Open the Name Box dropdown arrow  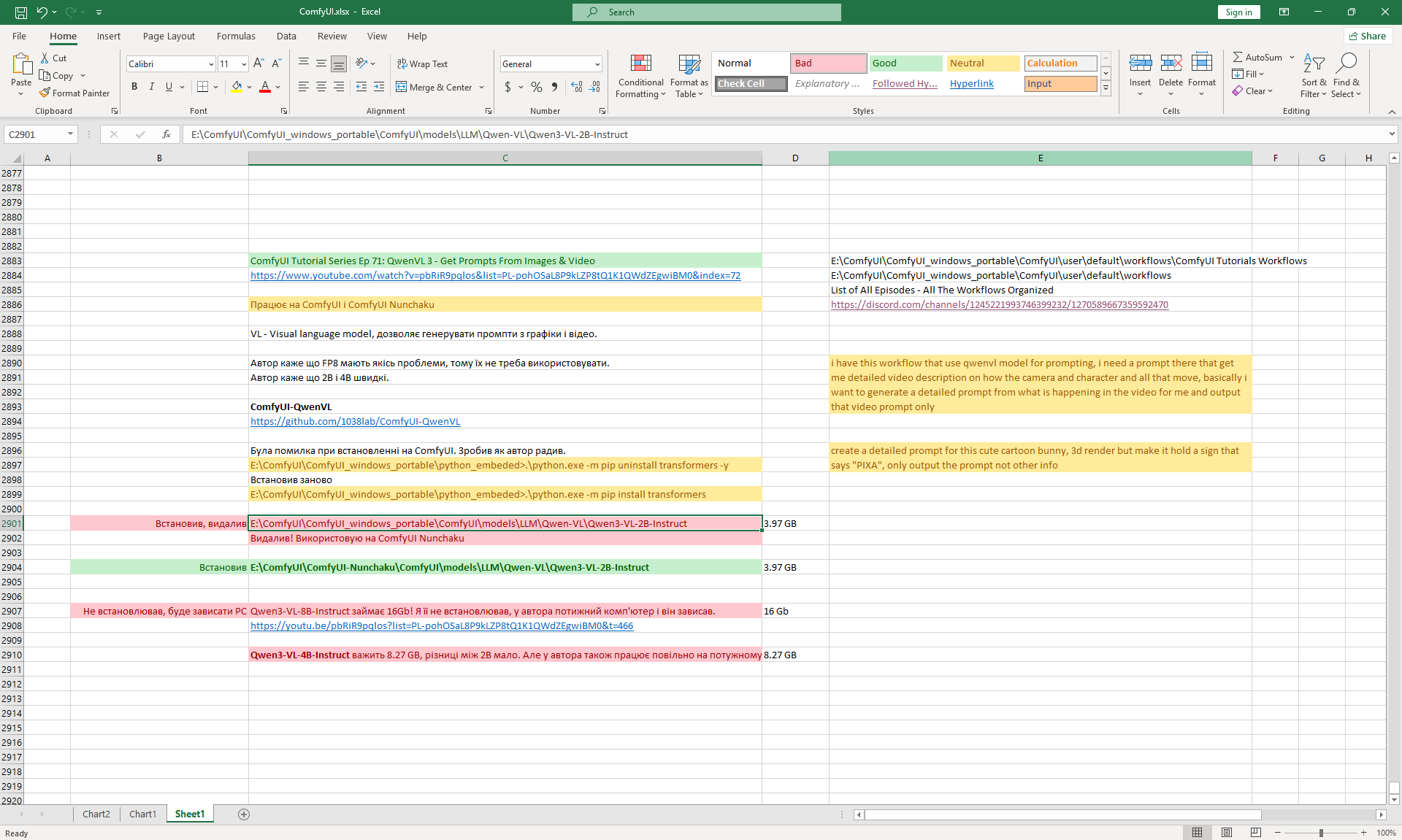click(70, 134)
